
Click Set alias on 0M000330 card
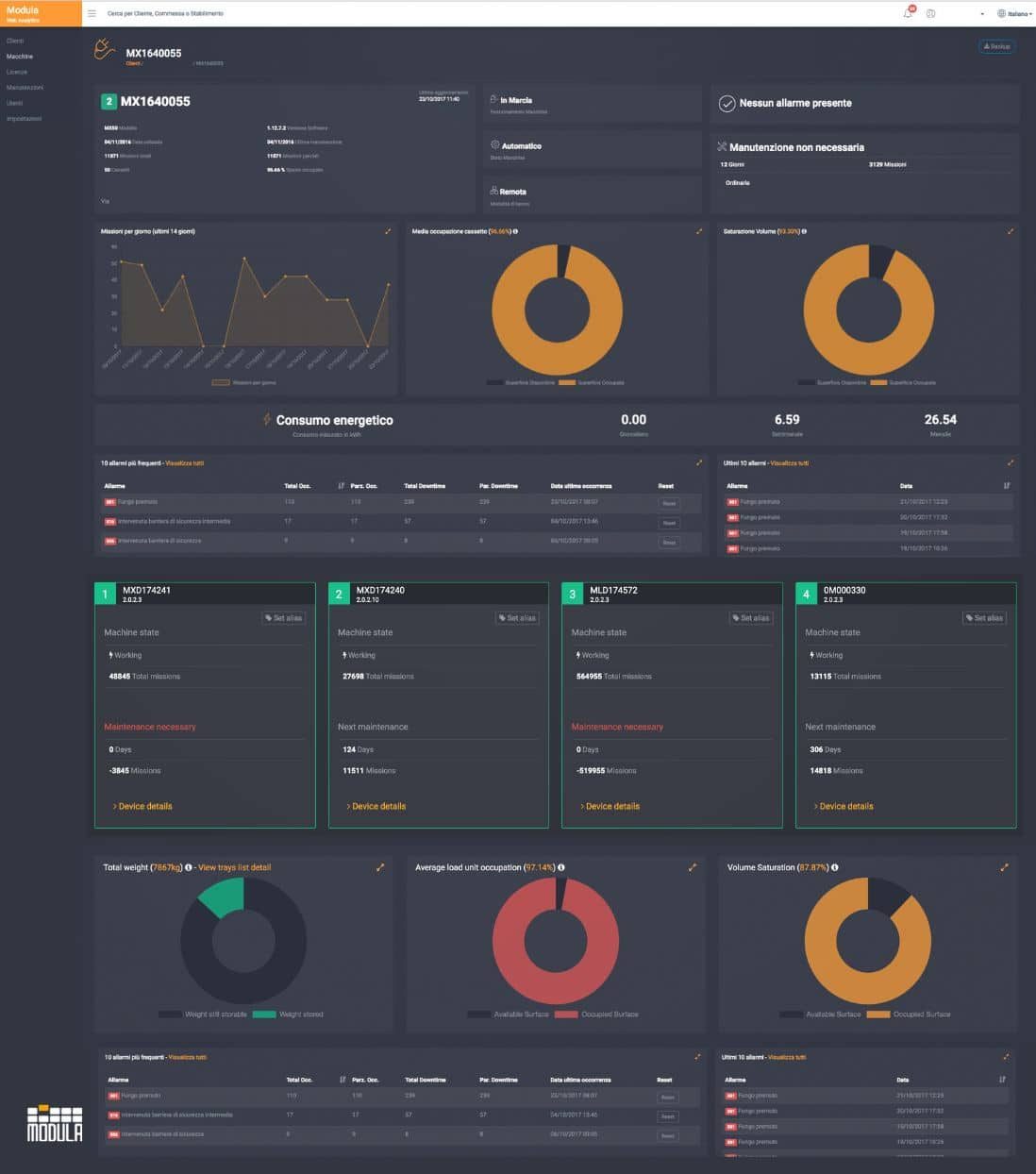click(x=984, y=618)
